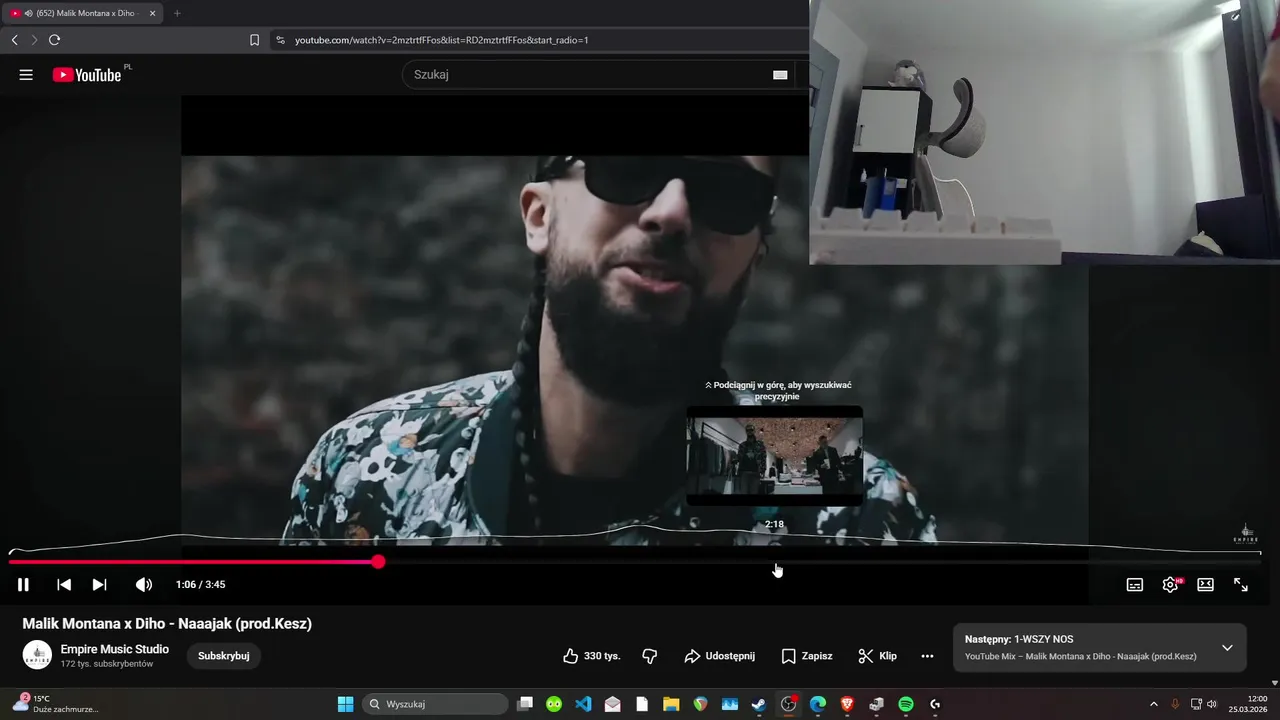1280x720 pixels.
Task: Open the on-screen keyboard in search box
Action: click(780, 75)
